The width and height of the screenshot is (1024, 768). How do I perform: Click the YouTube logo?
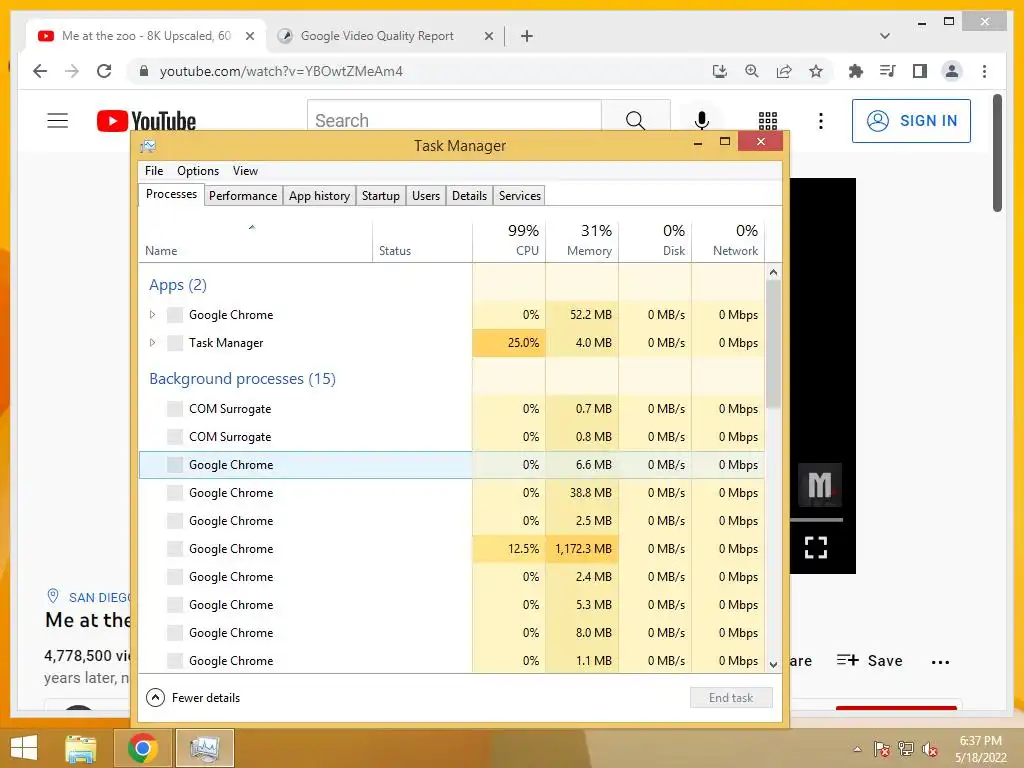tap(146, 121)
